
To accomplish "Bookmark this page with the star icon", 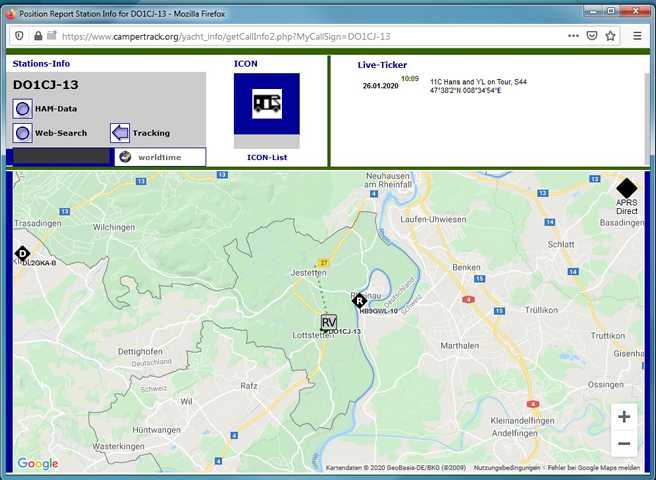I will [612, 36].
